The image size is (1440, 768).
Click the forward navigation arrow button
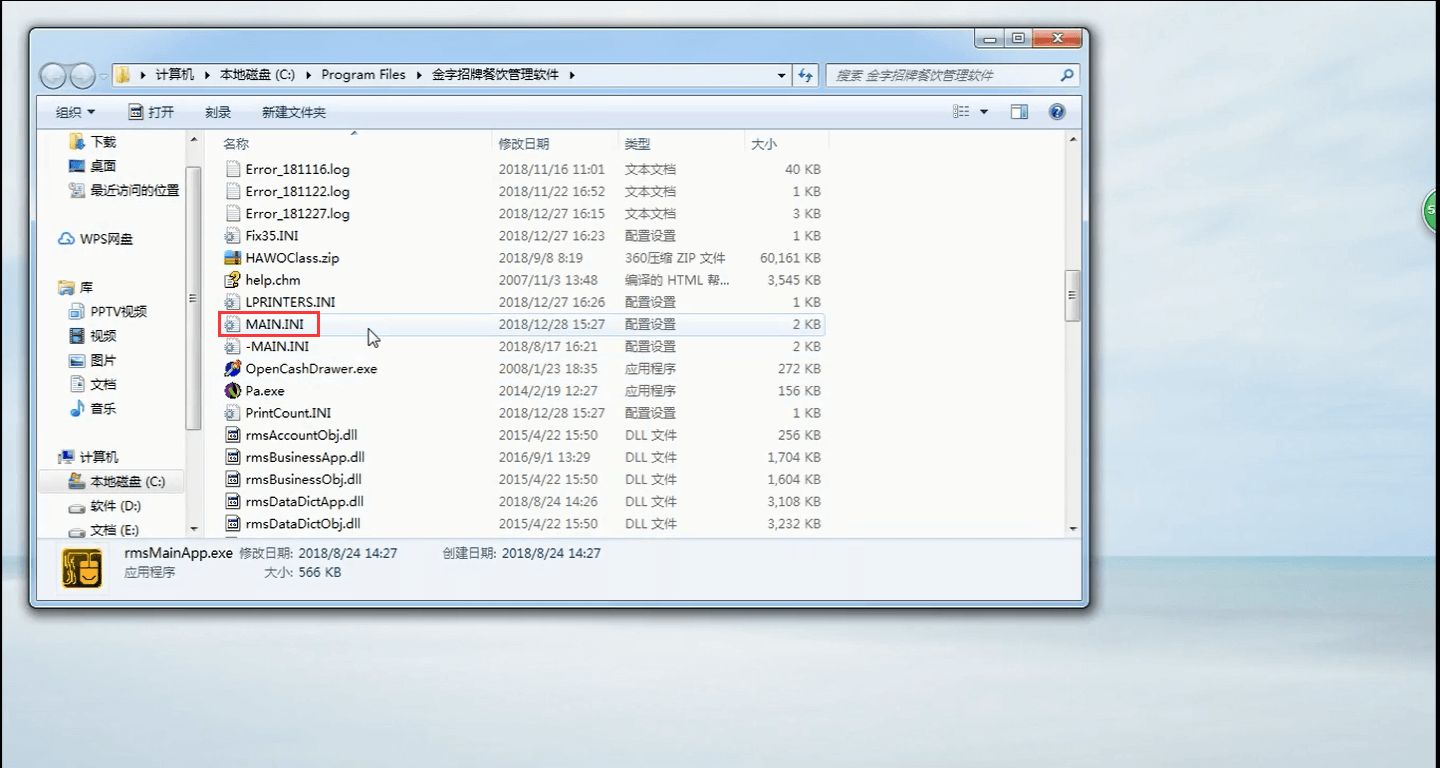pyautogui.click(x=82, y=75)
